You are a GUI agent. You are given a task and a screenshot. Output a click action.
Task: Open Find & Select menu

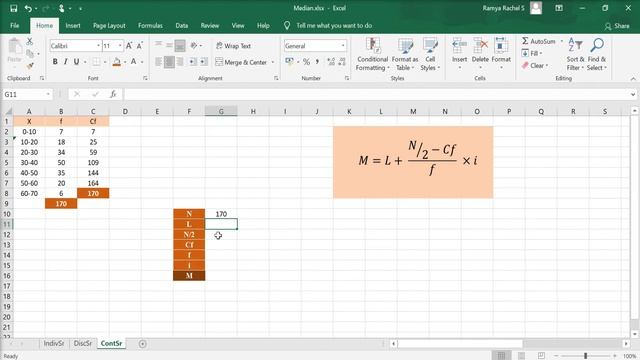pyautogui.click(x=597, y=54)
